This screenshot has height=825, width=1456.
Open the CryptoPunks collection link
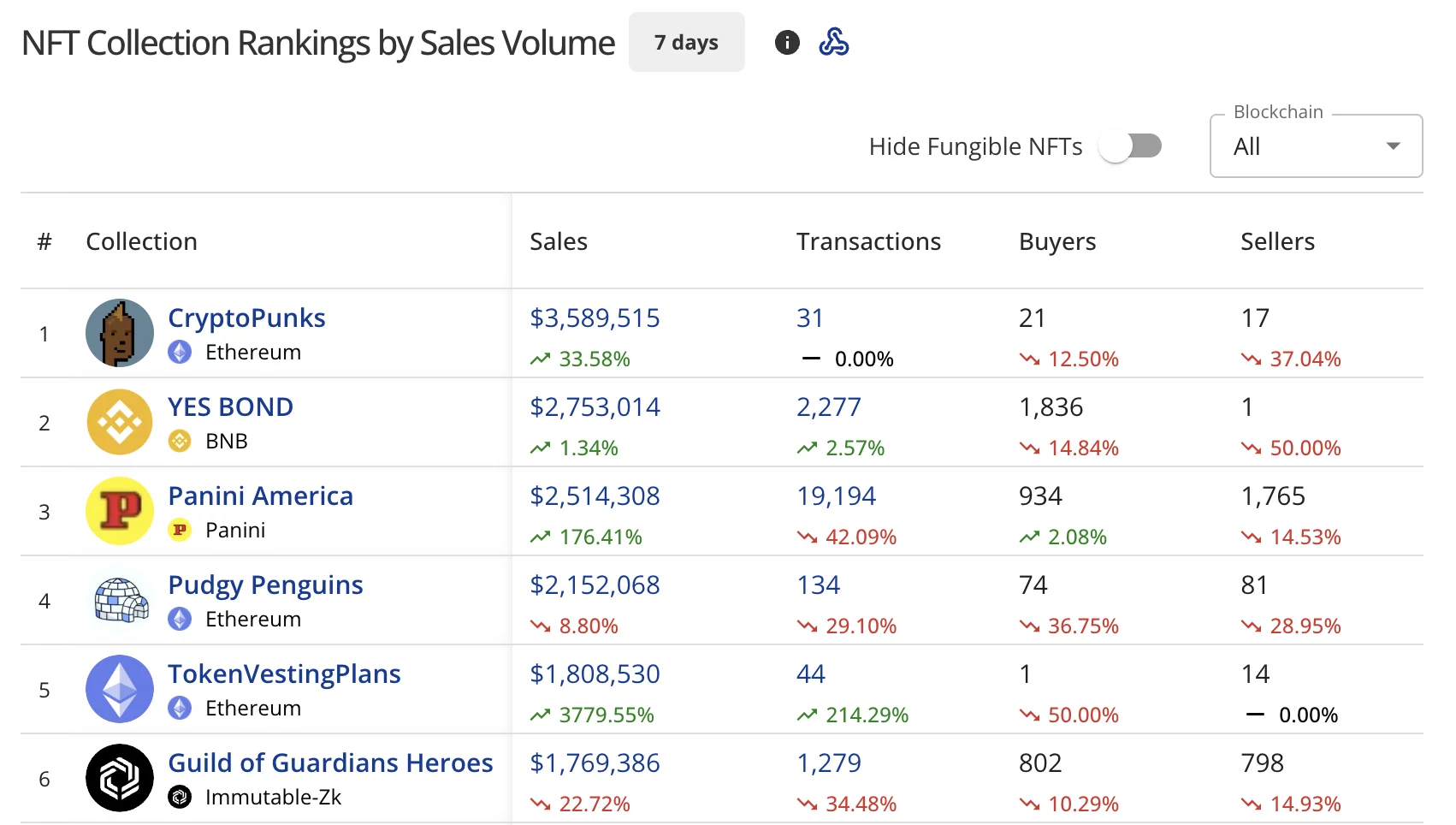tap(246, 318)
